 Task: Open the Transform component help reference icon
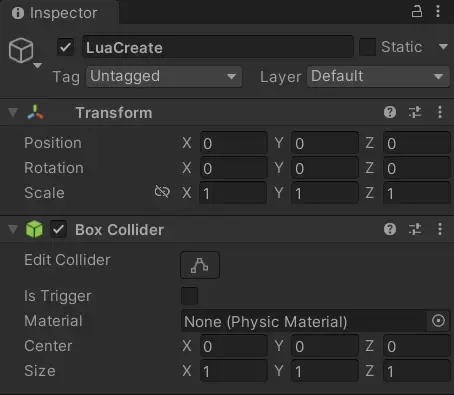tap(390, 112)
